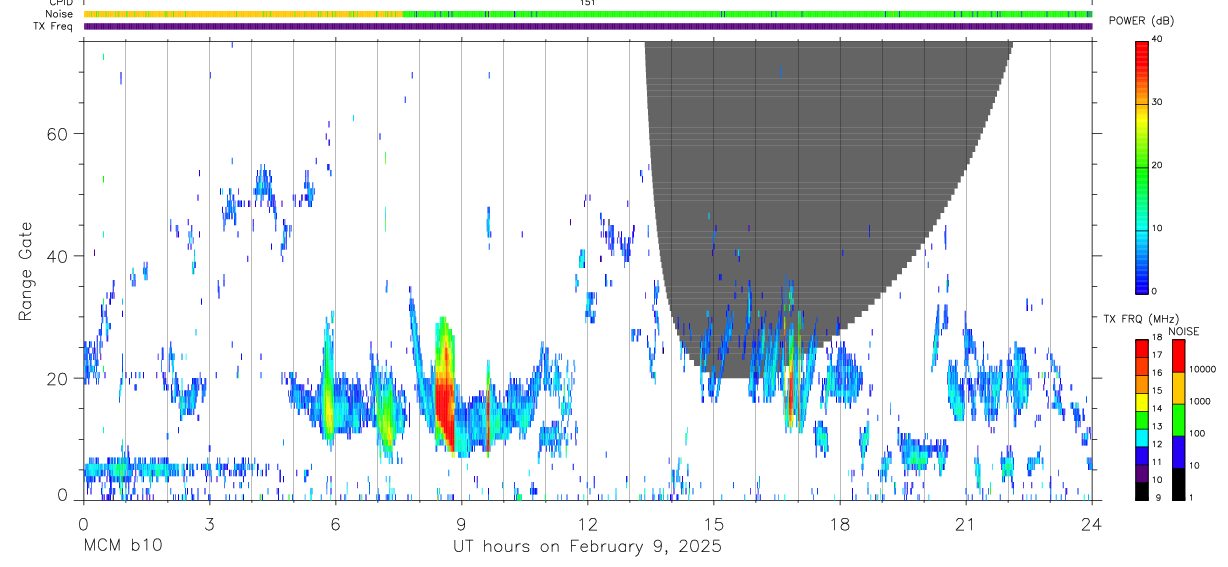The image size is (1228, 567).
Task: Click the 60 tick label on Range Gate axis
Action: pos(56,134)
